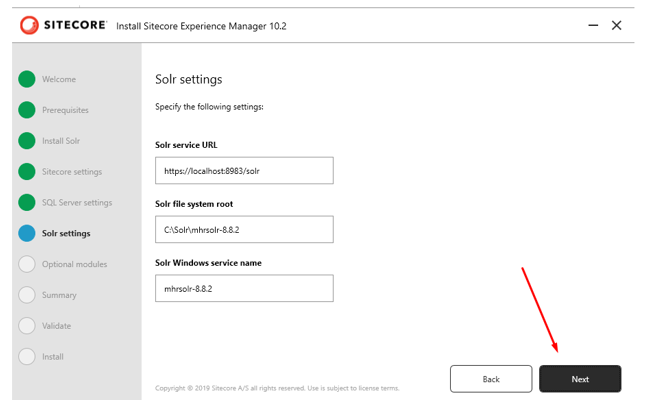Click the empty Validate step circle

pyautogui.click(x=27, y=326)
